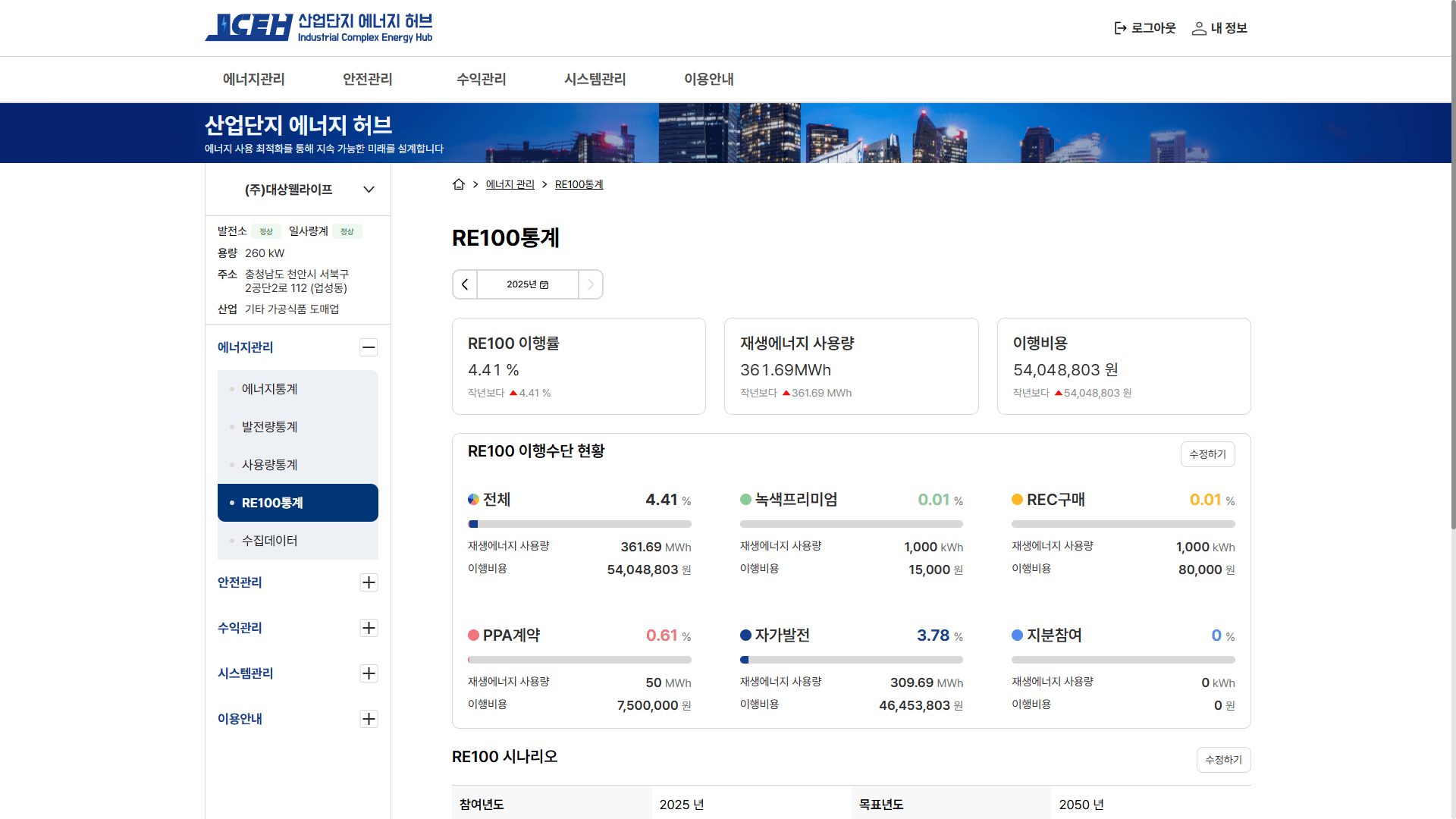Expand the 시스템관리 sidebar section
The width and height of the screenshot is (1456, 819).
coord(369,673)
